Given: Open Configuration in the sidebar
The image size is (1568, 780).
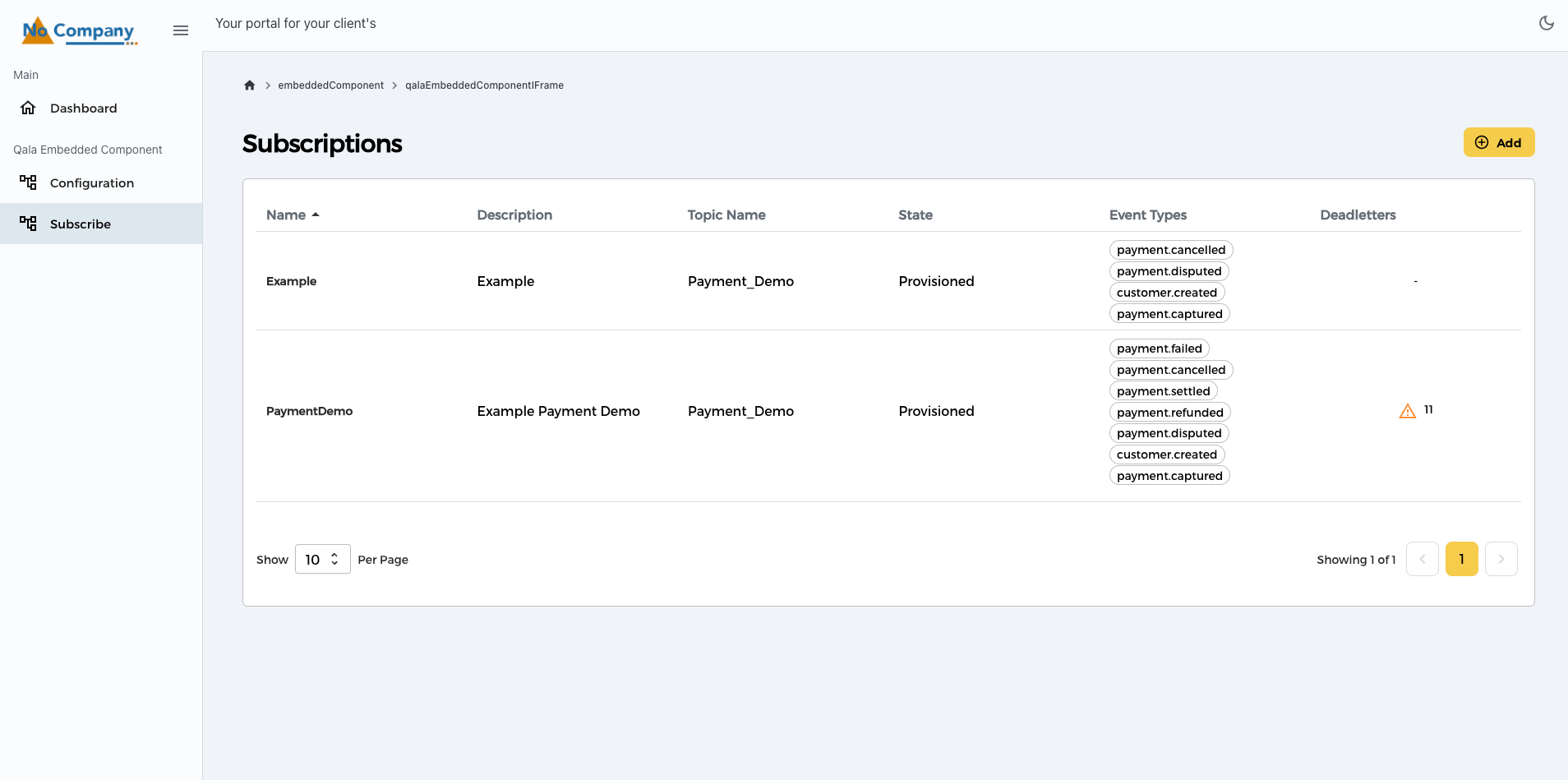Looking at the screenshot, I should pyautogui.click(x=91, y=183).
